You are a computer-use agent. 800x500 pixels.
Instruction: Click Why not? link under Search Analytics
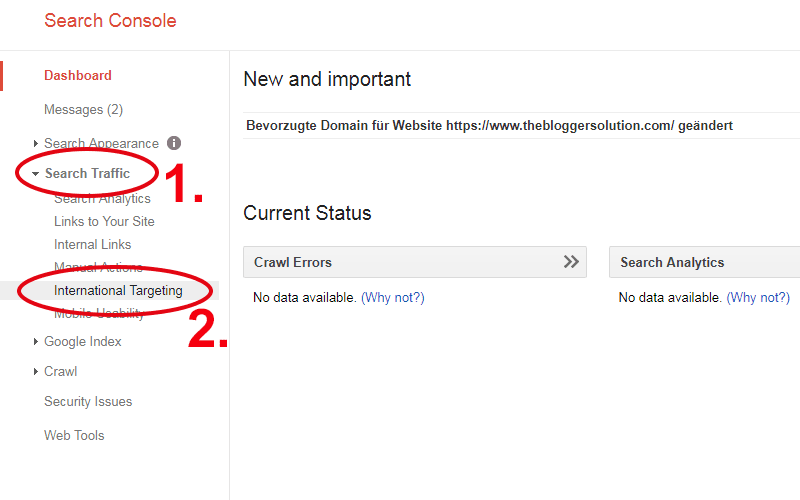(758, 297)
